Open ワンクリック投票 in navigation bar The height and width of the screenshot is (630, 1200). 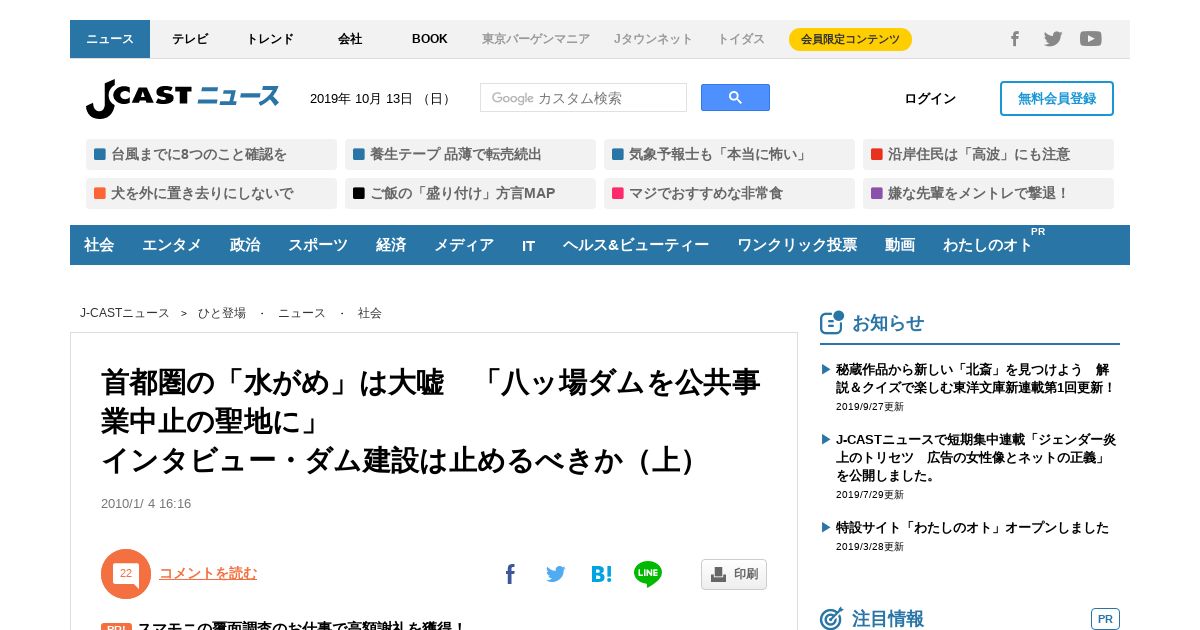click(x=797, y=245)
